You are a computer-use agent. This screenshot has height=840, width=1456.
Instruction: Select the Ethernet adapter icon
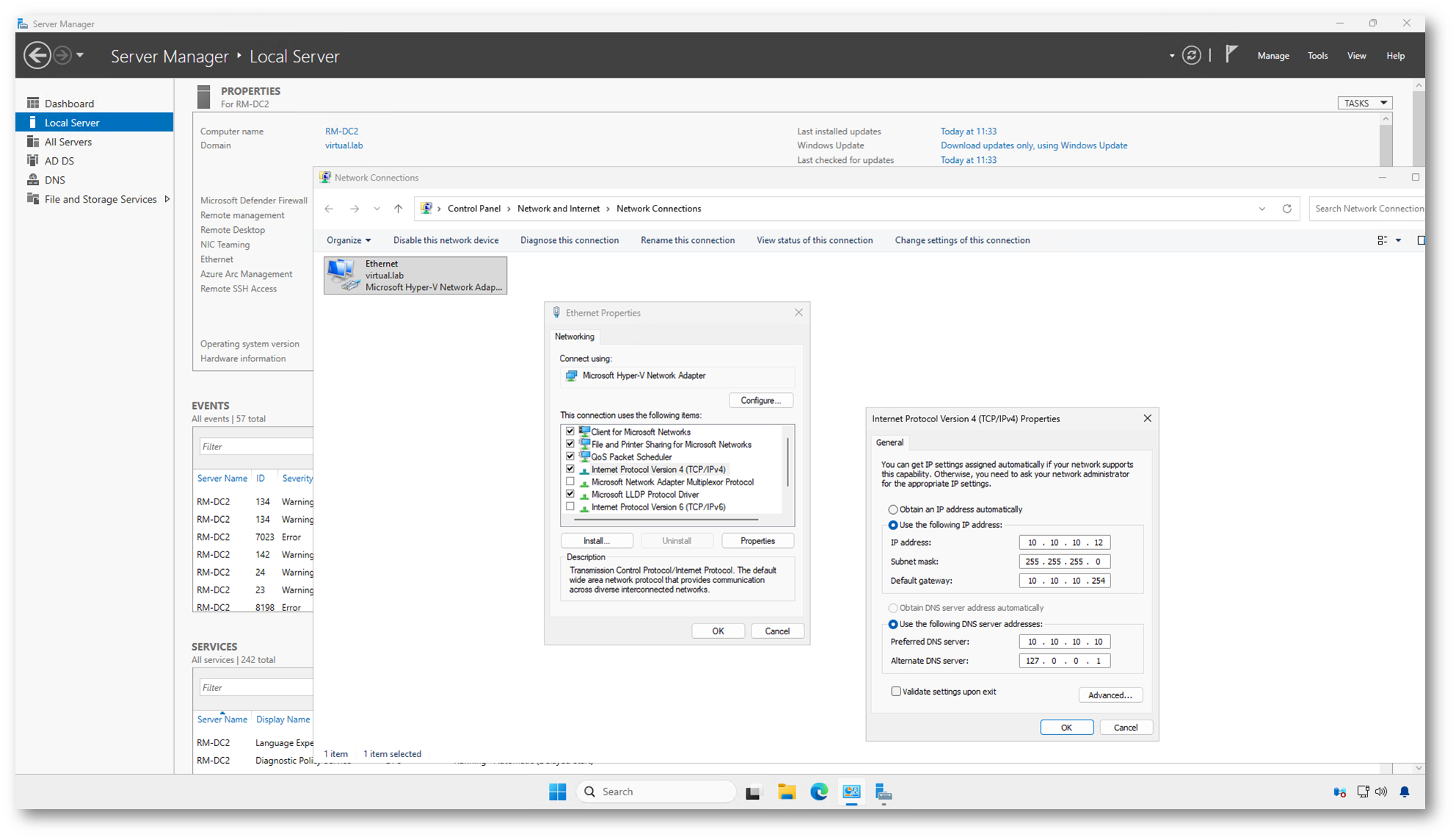[x=343, y=275]
